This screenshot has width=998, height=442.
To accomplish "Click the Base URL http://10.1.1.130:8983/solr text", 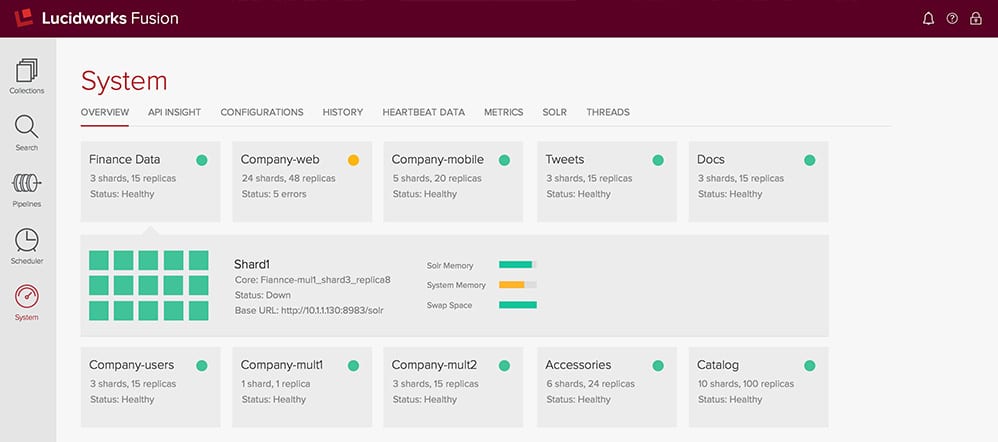I will click(x=309, y=310).
